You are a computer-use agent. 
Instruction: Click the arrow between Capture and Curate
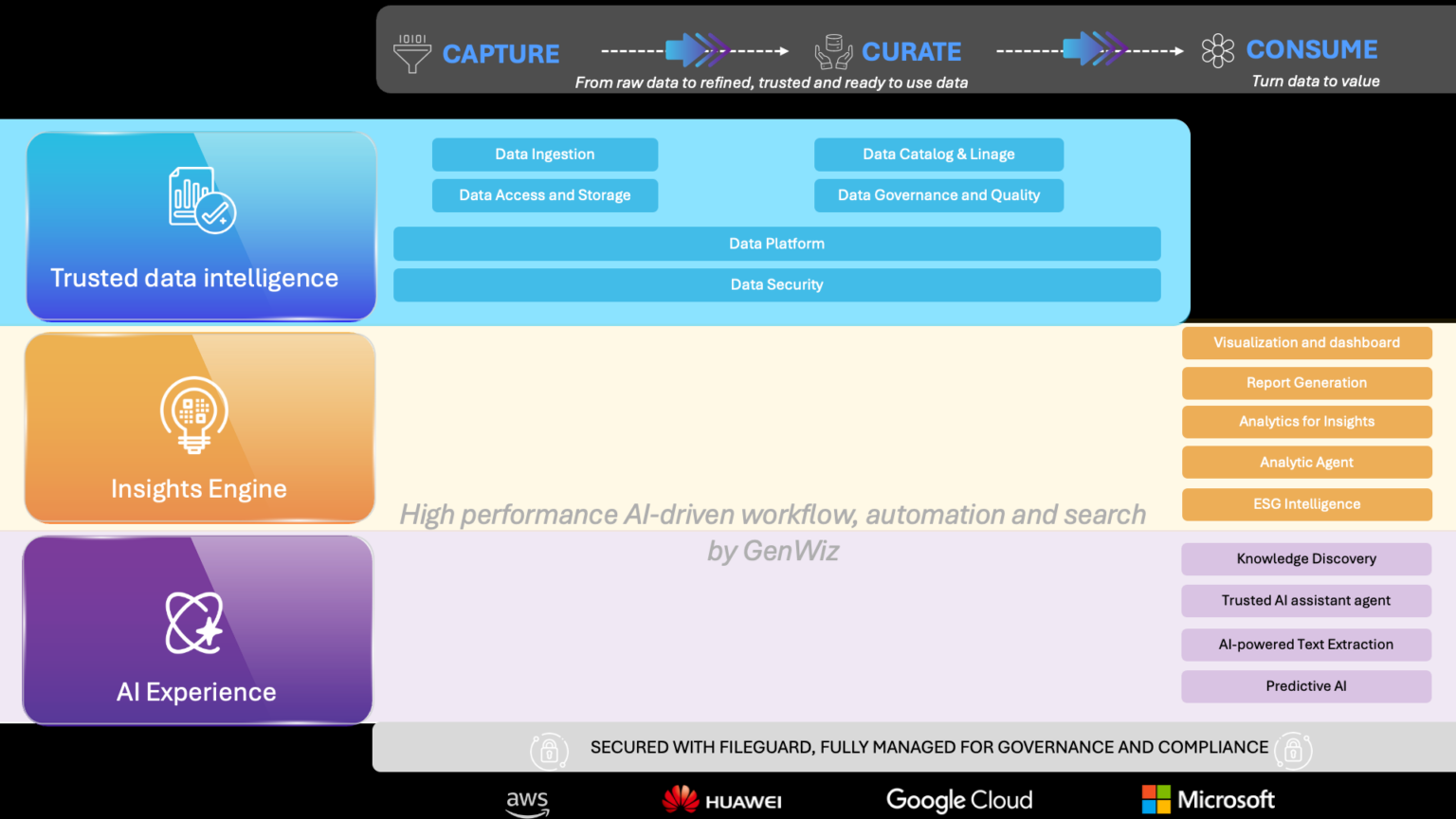695,50
